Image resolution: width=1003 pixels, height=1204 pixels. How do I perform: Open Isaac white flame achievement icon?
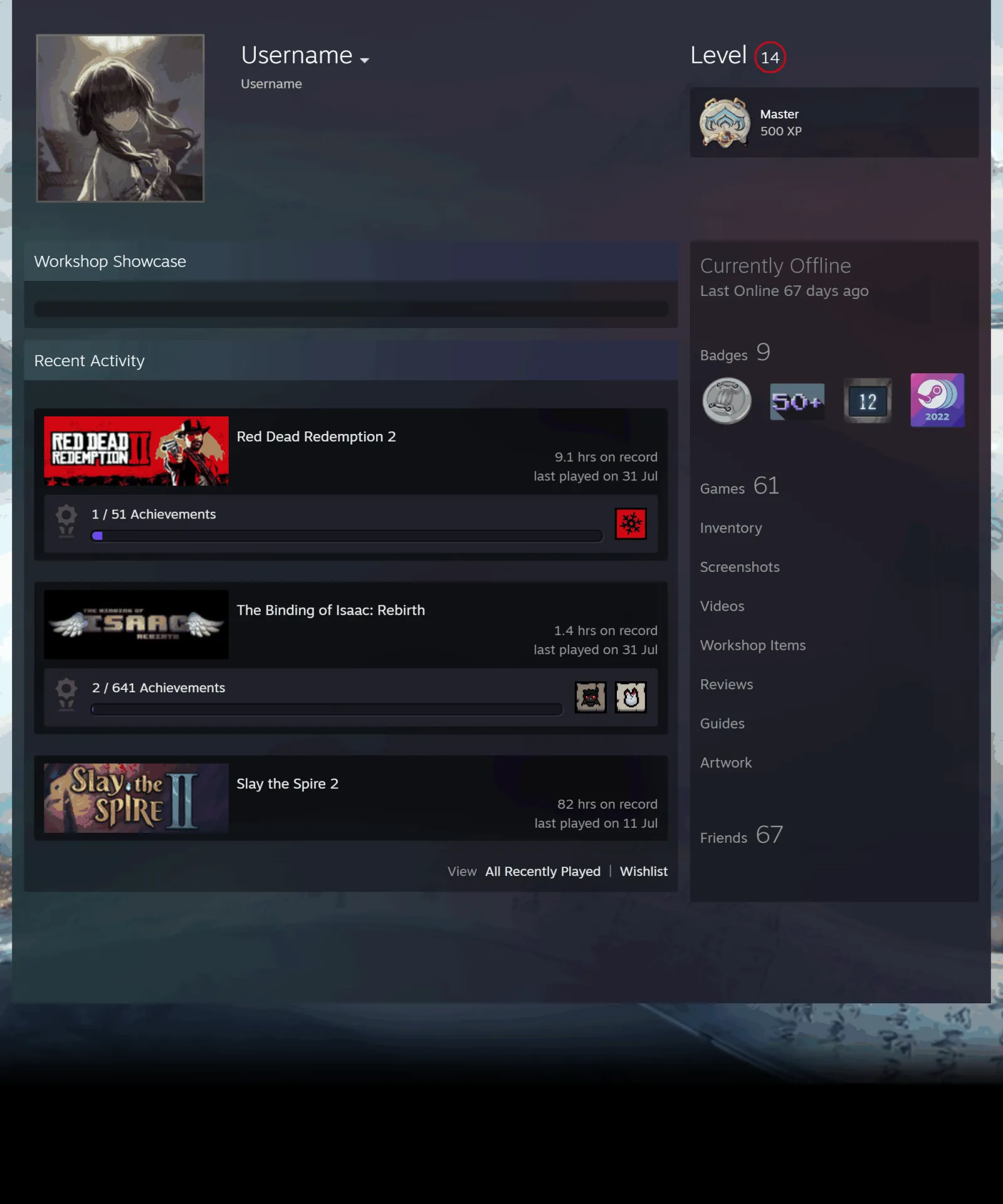(631, 697)
